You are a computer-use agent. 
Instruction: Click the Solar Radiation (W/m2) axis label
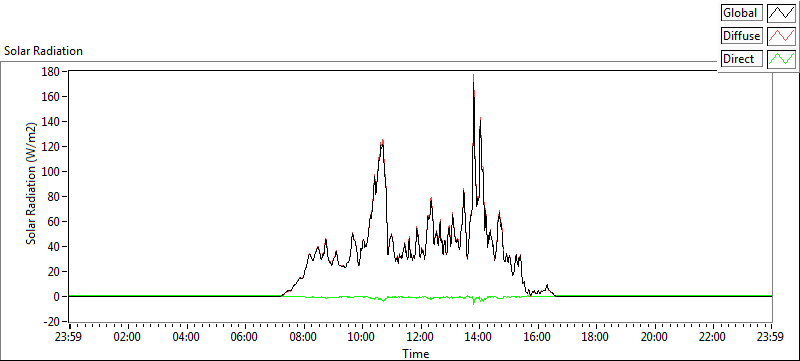click(32, 184)
